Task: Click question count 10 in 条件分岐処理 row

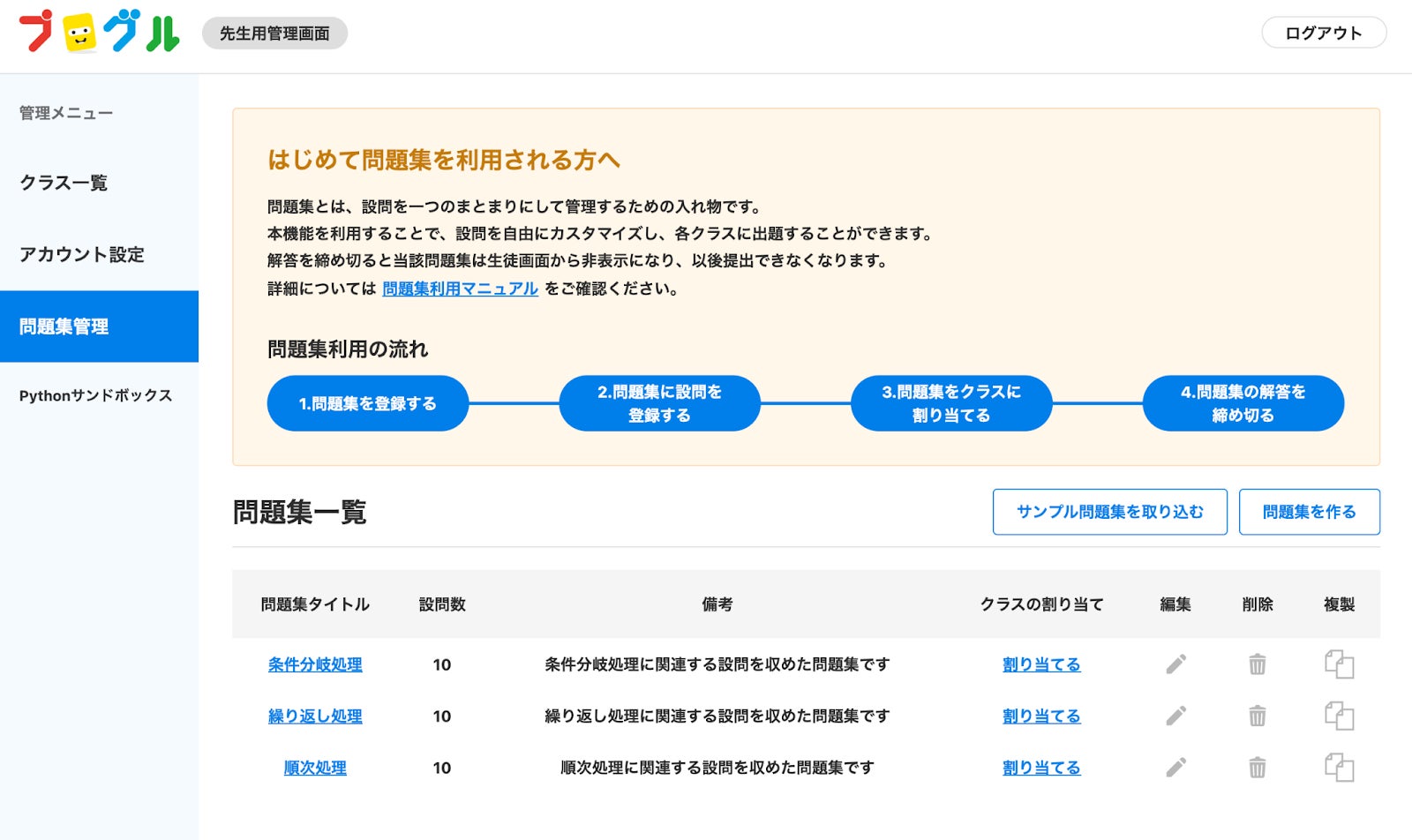Action: [442, 664]
